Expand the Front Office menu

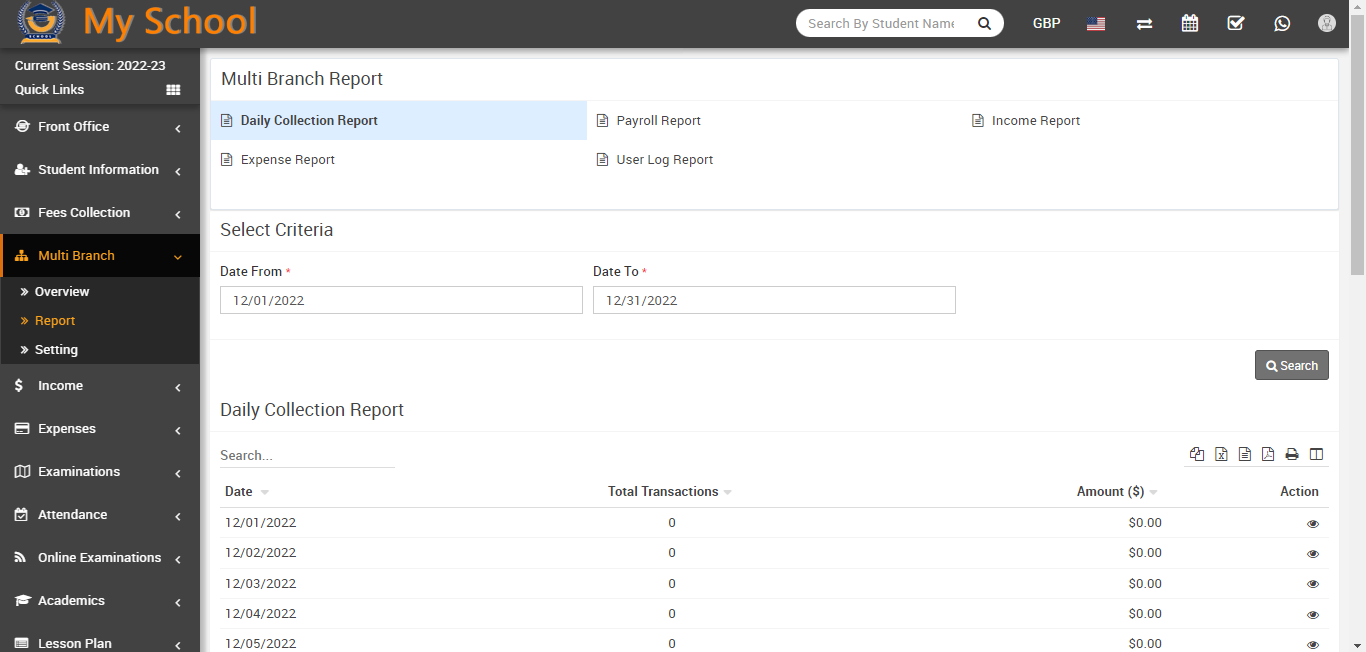pyautogui.click(x=100, y=127)
